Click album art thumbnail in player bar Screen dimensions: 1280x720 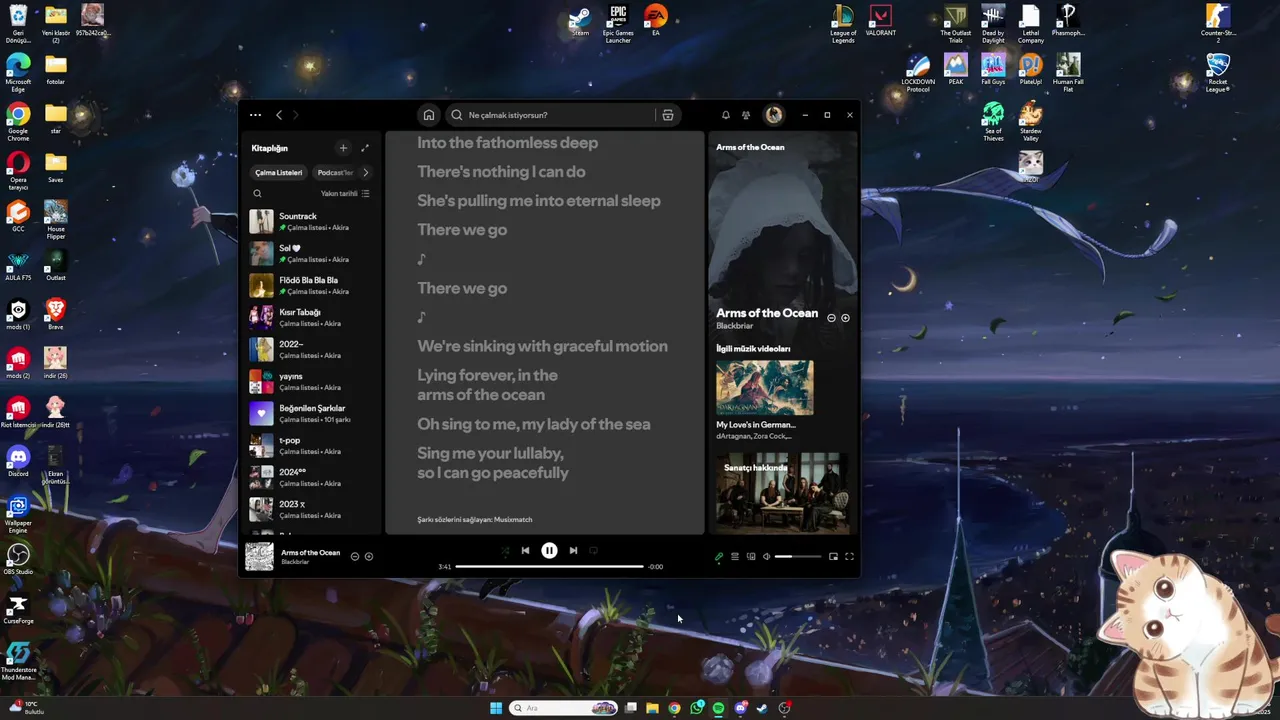pyautogui.click(x=259, y=557)
